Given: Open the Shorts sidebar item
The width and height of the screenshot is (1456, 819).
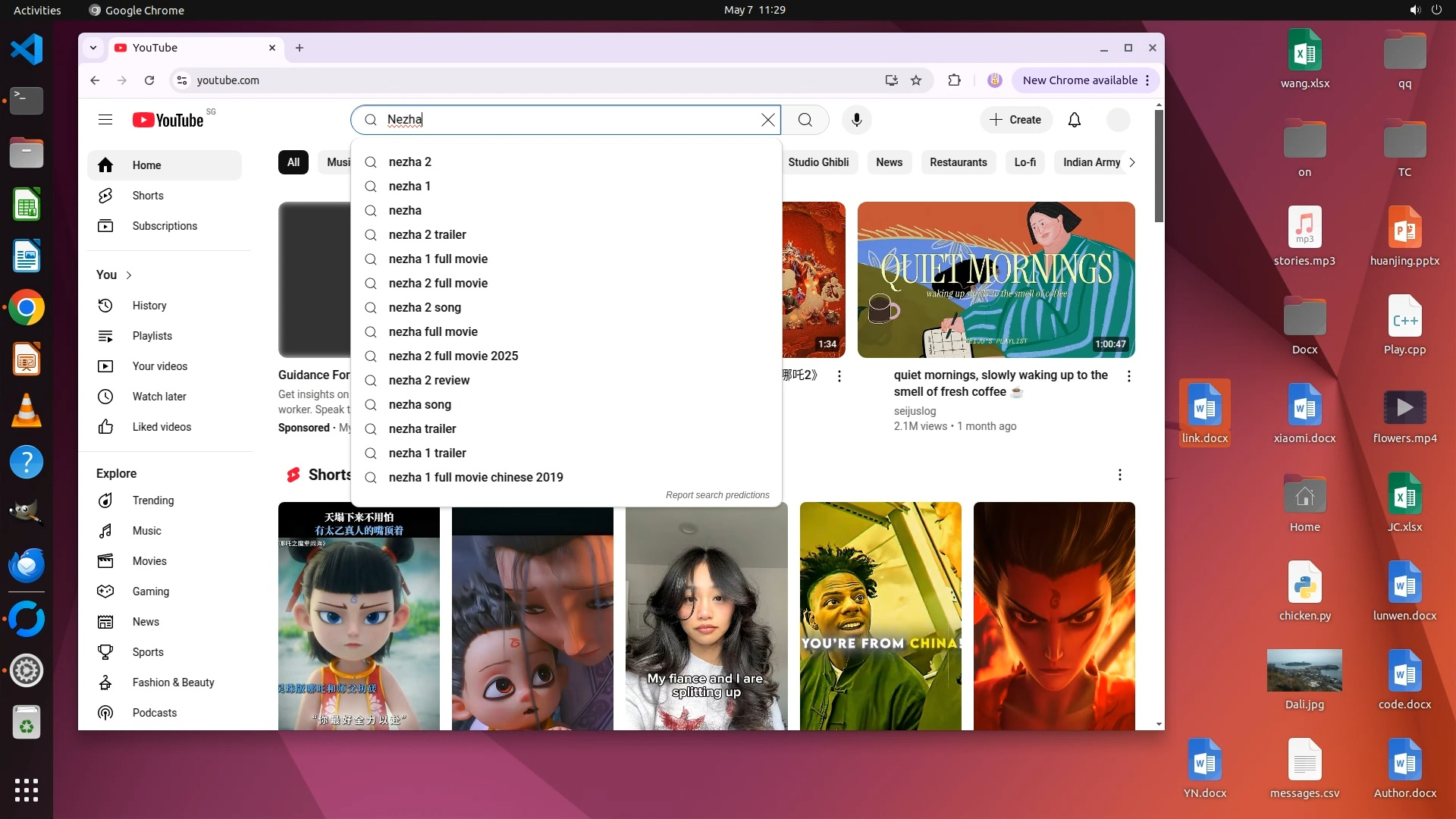Looking at the screenshot, I should coord(147,196).
